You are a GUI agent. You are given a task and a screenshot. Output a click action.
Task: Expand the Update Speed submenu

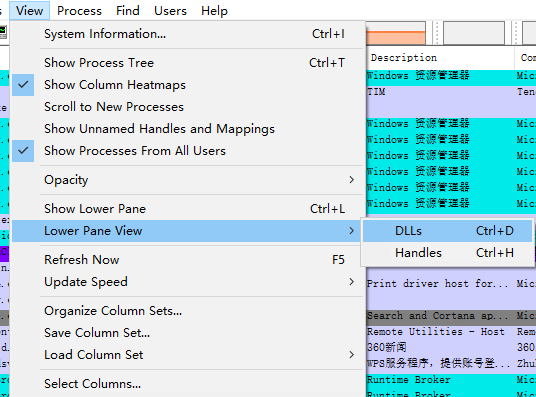coord(187,282)
